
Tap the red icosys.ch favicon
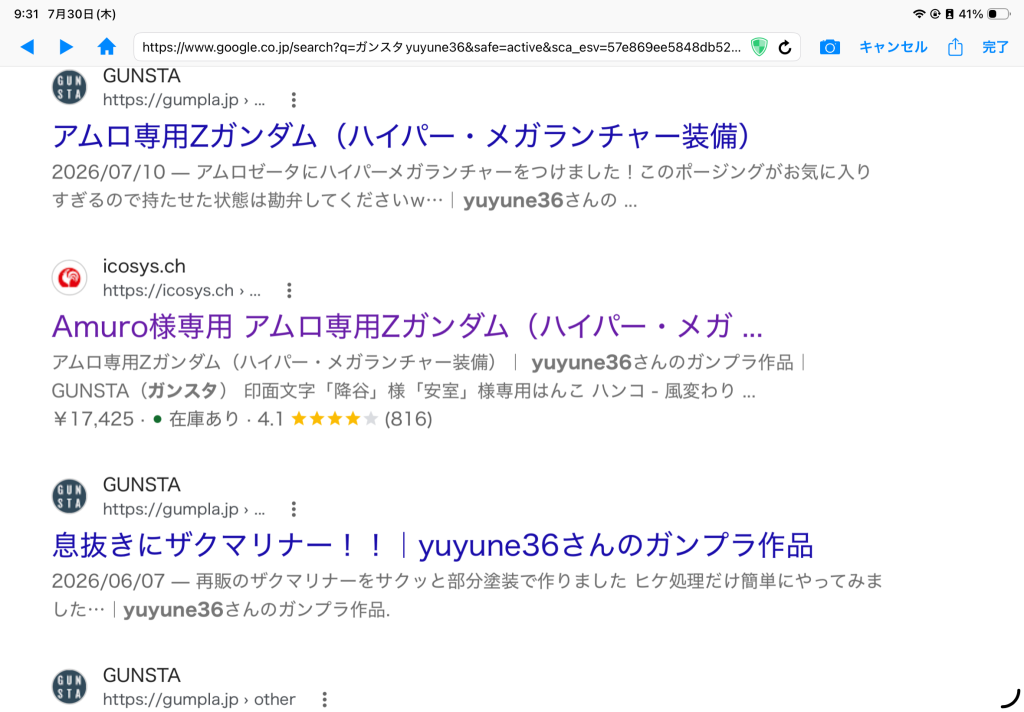pos(69,278)
